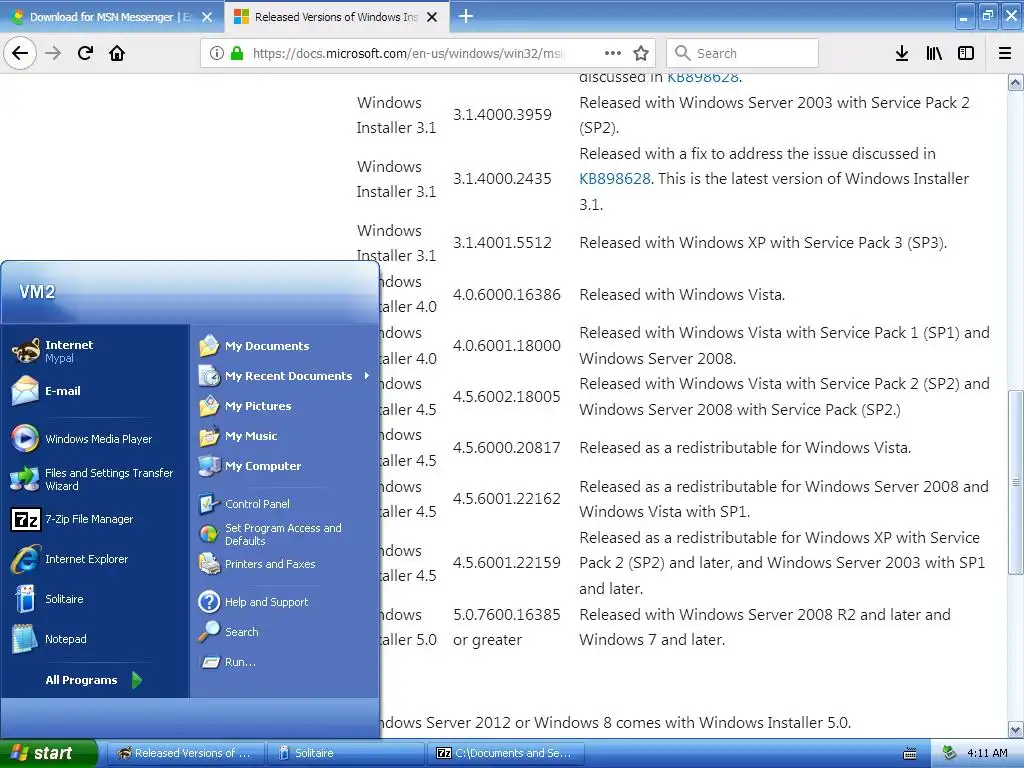Viewport: 1024px width, 768px height.
Task: Click version number 3.1.4000.3959
Action: coord(502,114)
